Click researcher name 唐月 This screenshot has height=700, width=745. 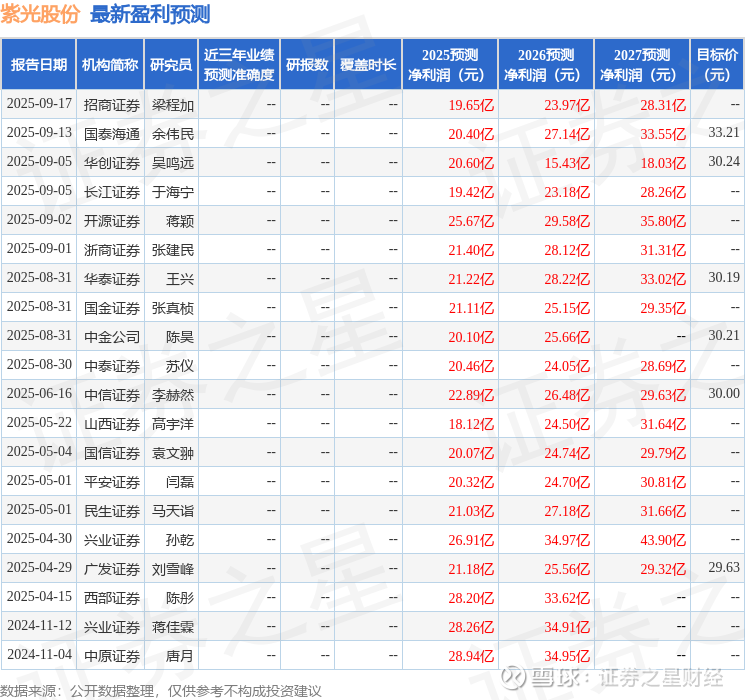tap(180, 656)
